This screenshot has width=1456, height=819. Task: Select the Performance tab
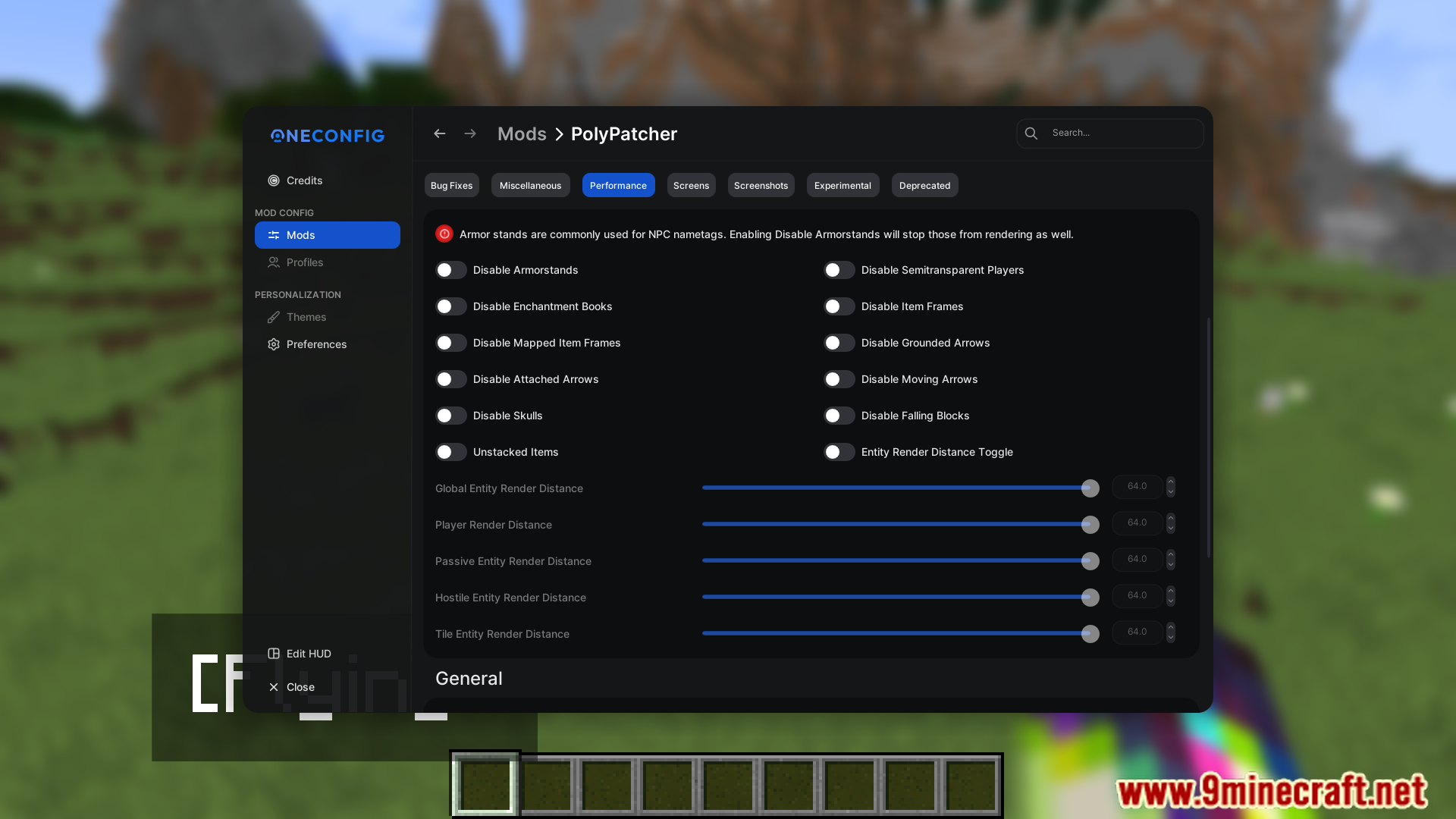[x=619, y=185]
